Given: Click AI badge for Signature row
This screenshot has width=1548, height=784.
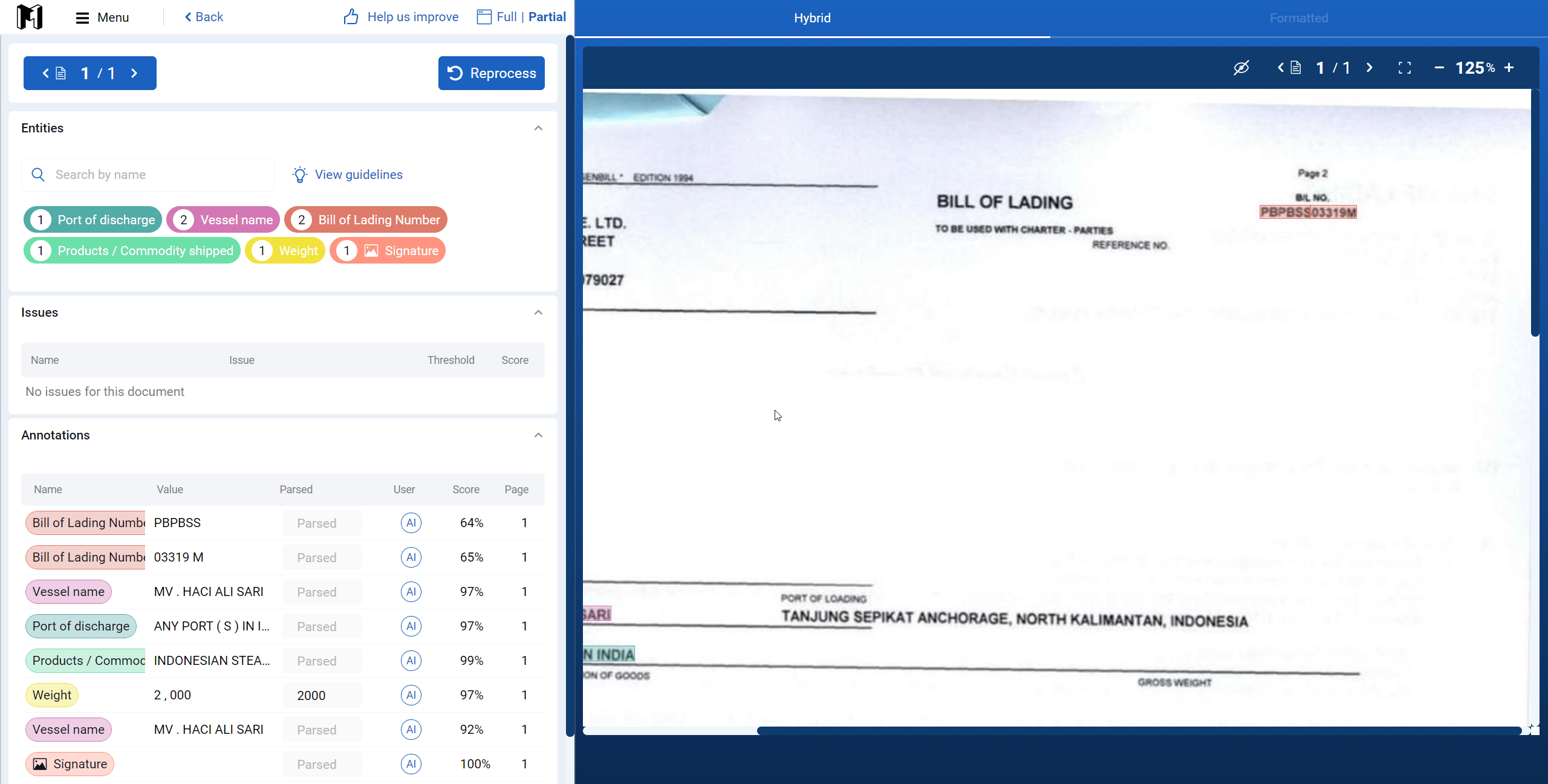Looking at the screenshot, I should (411, 764).
